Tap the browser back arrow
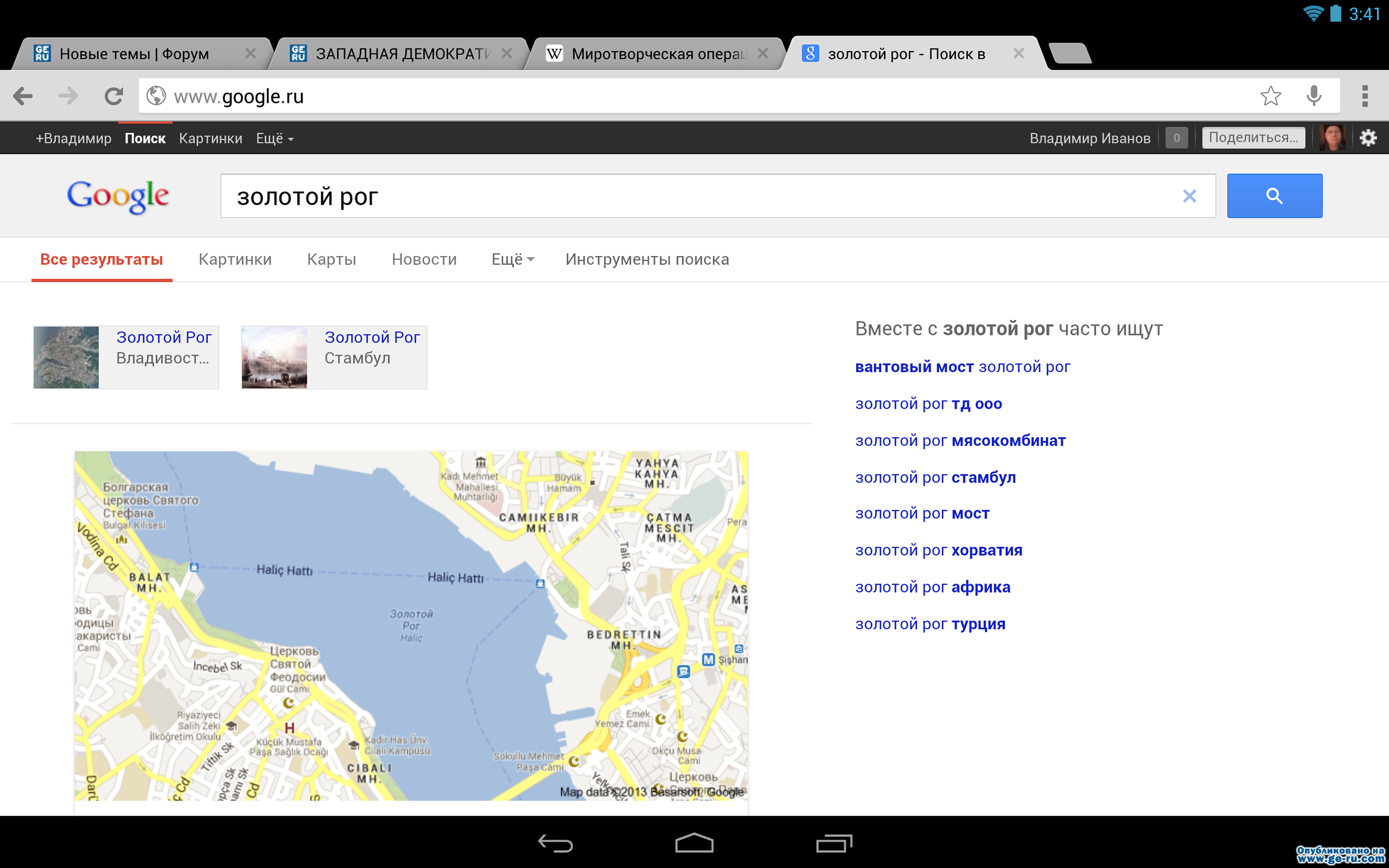 pyautogui.click(x=23, y=96)
